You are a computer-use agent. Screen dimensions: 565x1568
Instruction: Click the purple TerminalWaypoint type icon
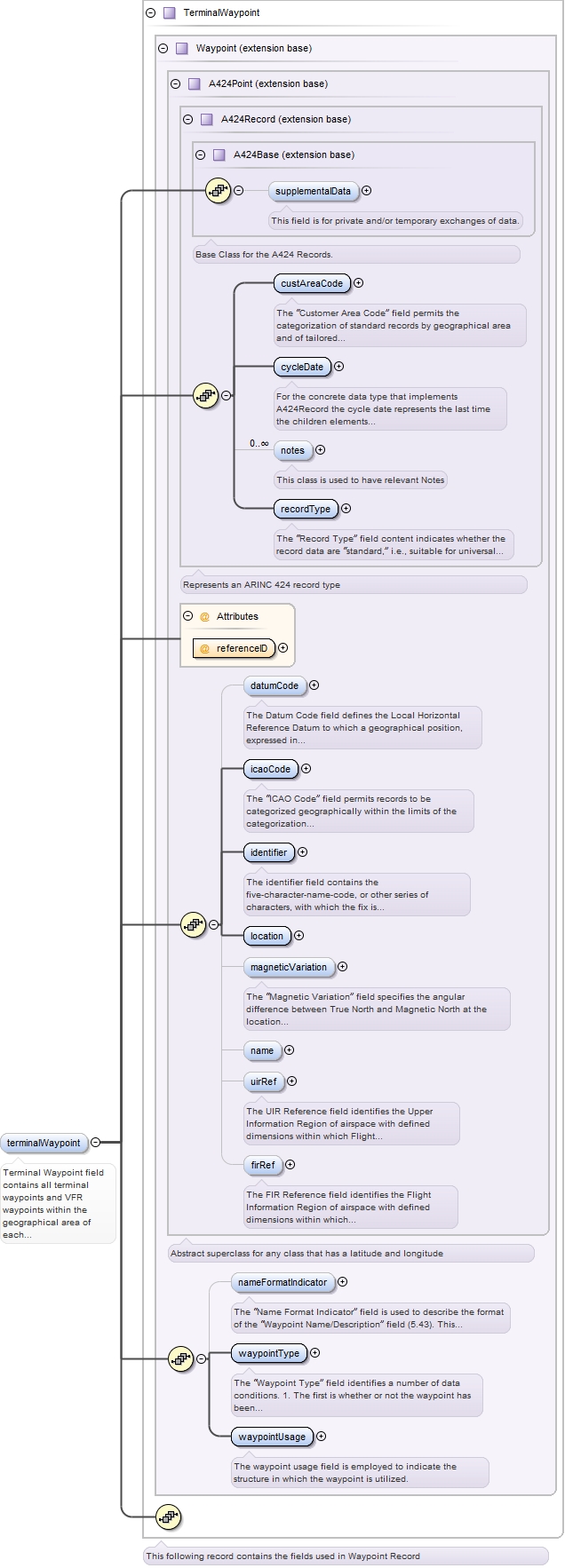[x=169, y=13]
